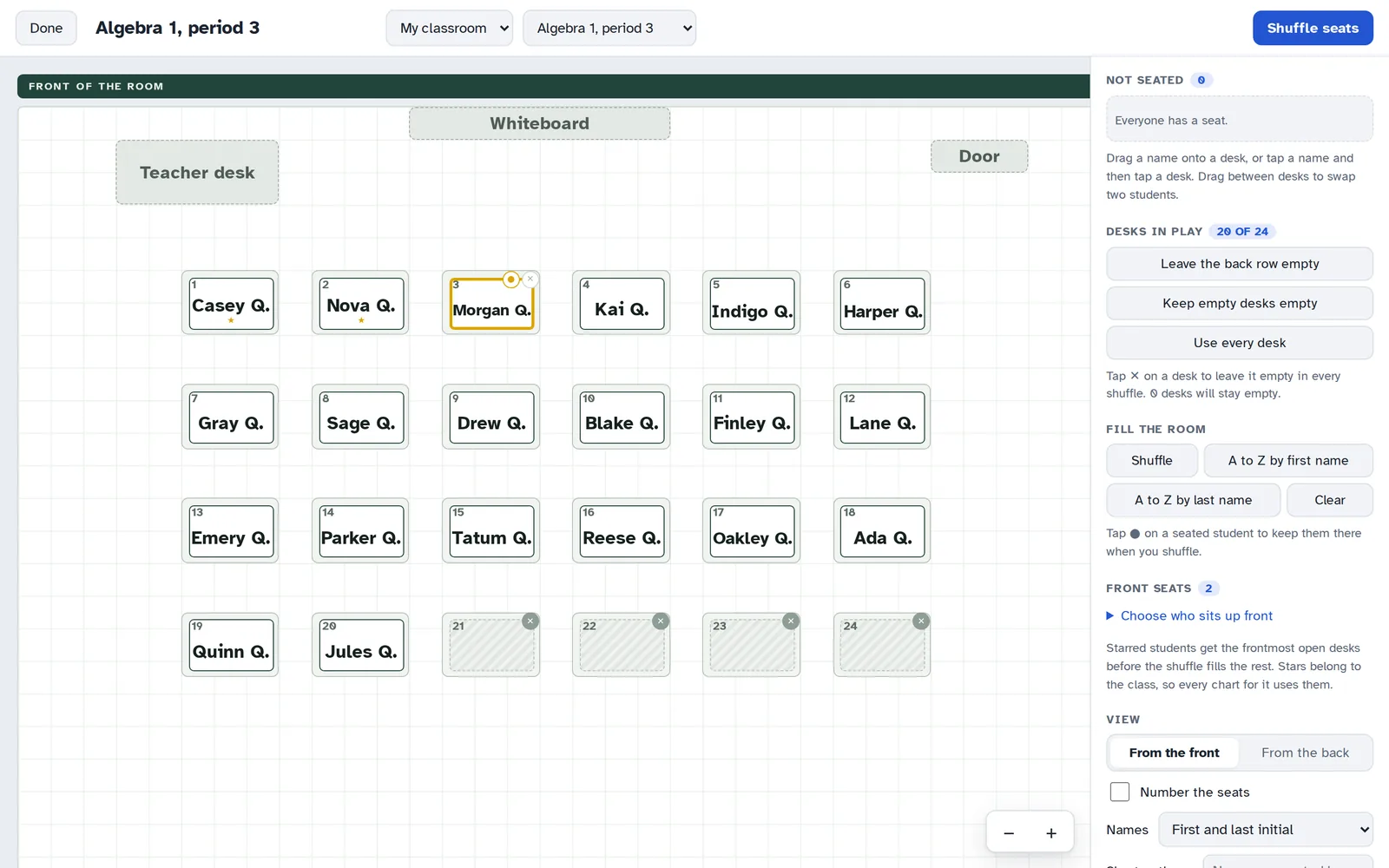Click the Desks in play 20 of 24 badge

pyautogui.click(x=1242, y=232)
